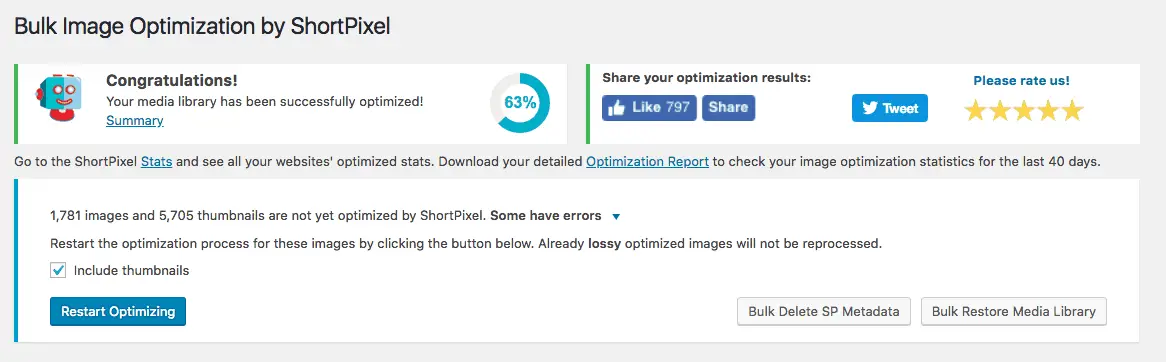The width and height of the screenshot is (1166, 362).
Task: Click the Please rate us! link
Action: [x=1022, y=81]
